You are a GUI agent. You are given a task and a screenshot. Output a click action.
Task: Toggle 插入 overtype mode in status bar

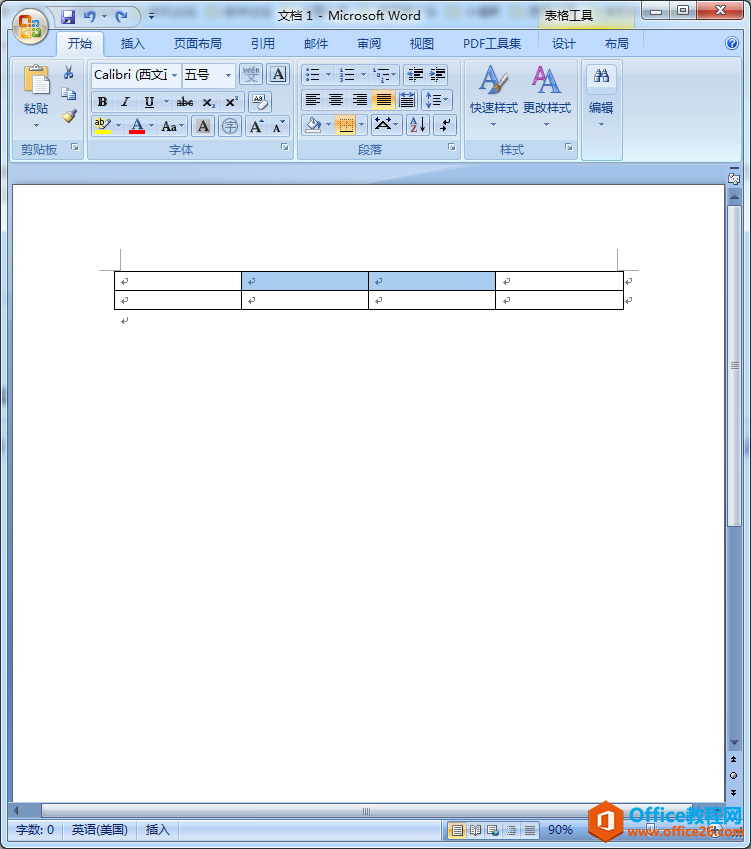pyautogui.click(x=158, y=830)
